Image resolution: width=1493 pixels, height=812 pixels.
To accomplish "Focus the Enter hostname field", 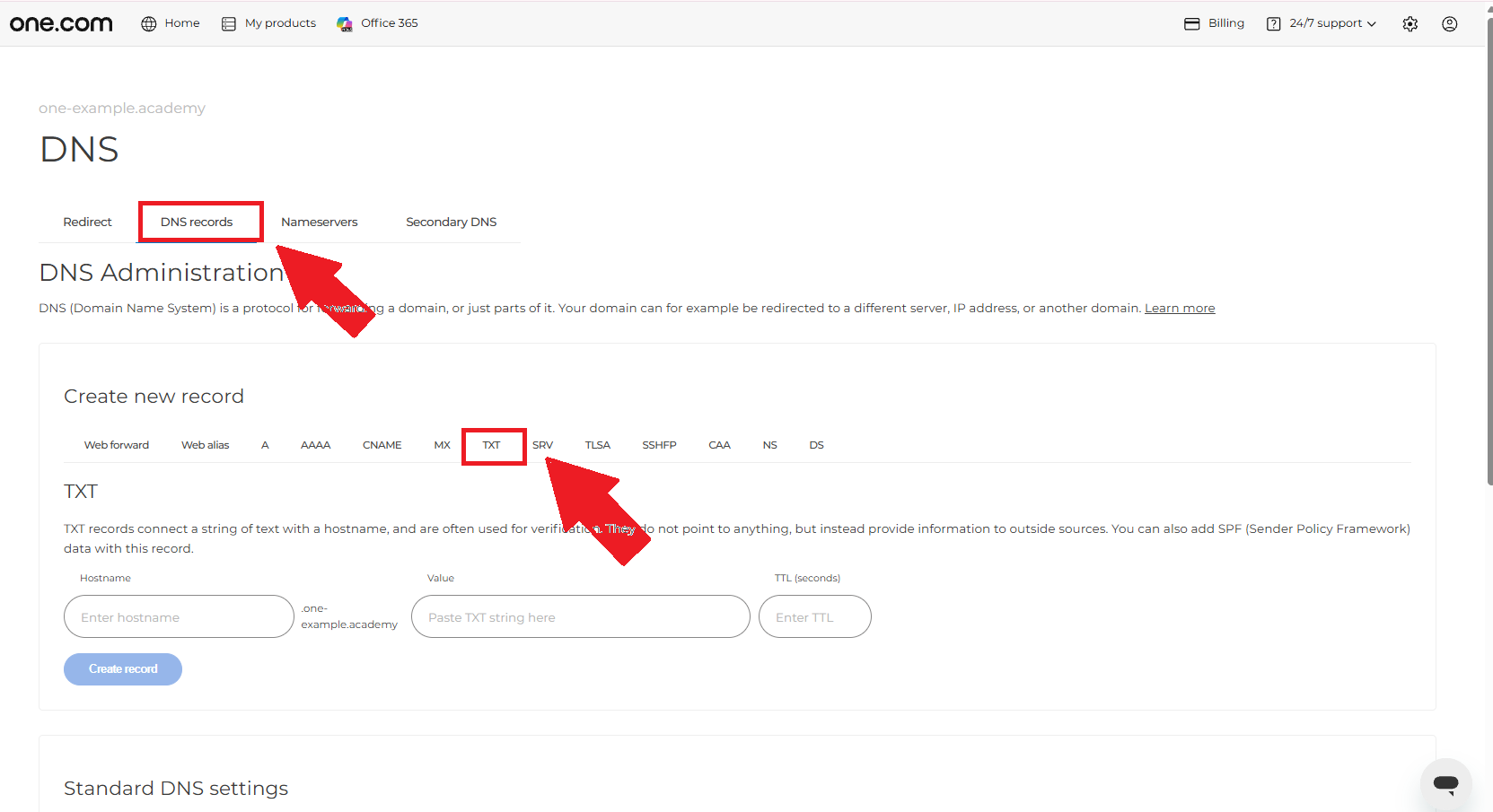I will pos(179,616).
